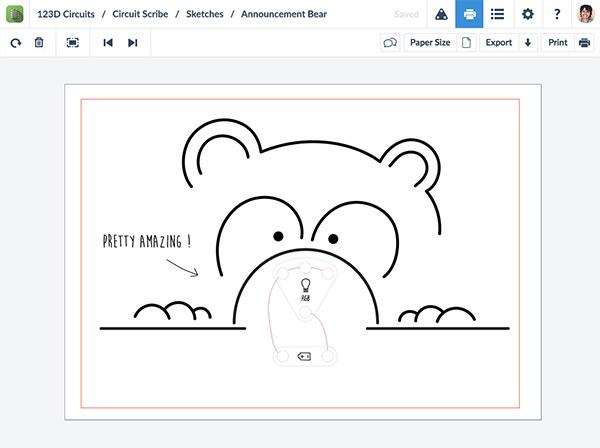Click the page icon beside Paper Size
Screen dimensions: 600x448
point(465,43)
